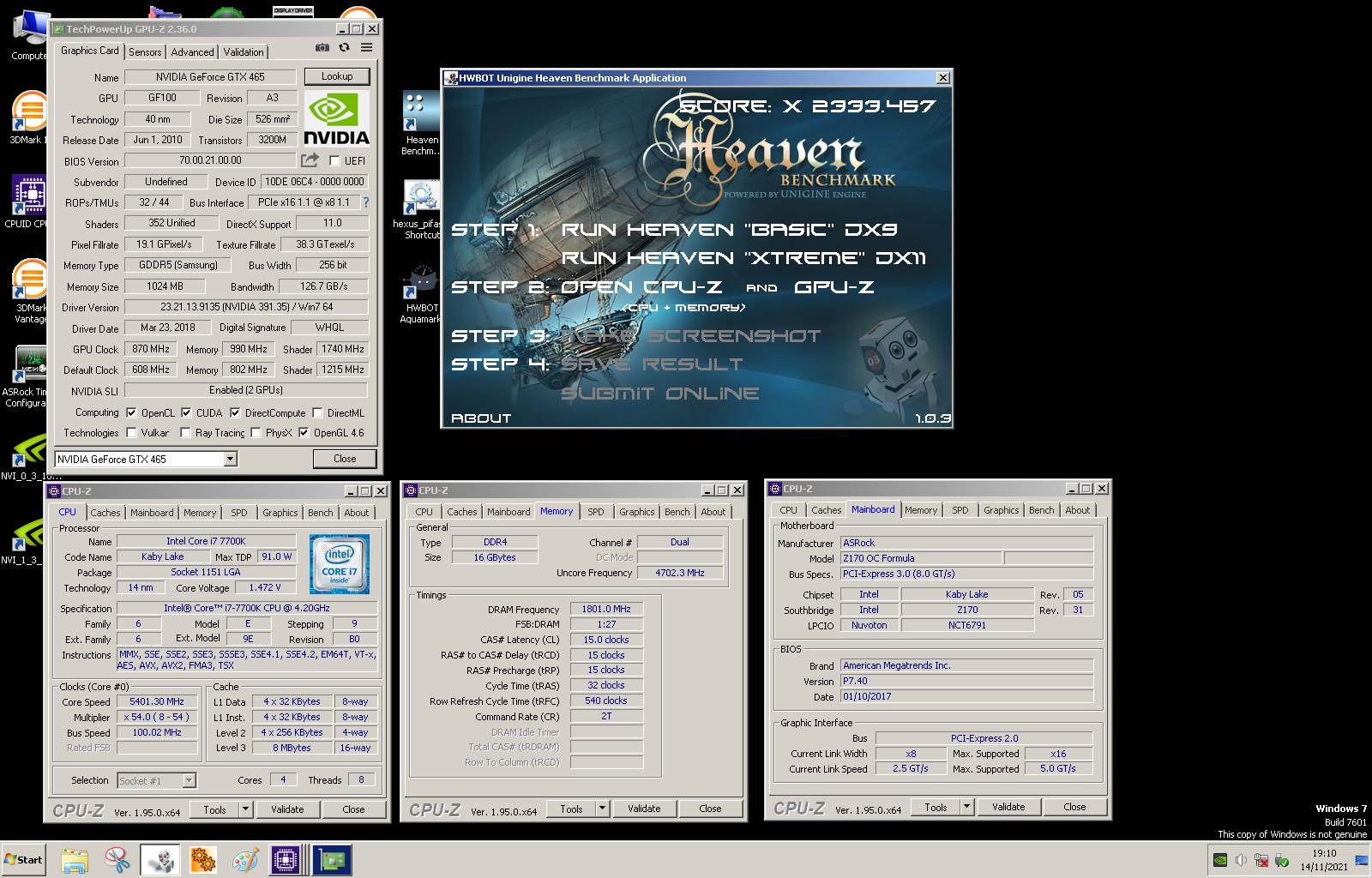Open the 3DMark Vantage desktop icon
This screenshot has width=1372, height=878.
point(29,292)
